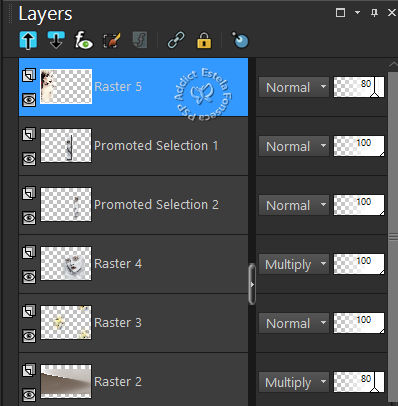Viewport: 398px width, 406px height.
Task: Open blend mode dropdown for Promoted Selection 1
Action: click(x=294, y=146)
